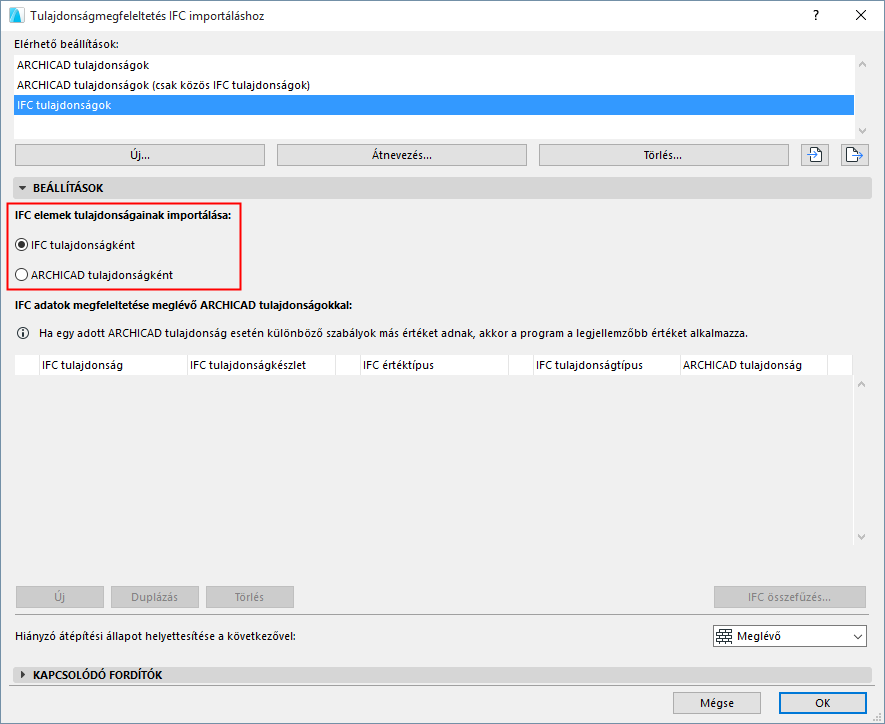Viewport: 885px width, 724px height.
Task: Select ARCHICAD tulajdonságként radio option
Action: [x=21, y=275]
